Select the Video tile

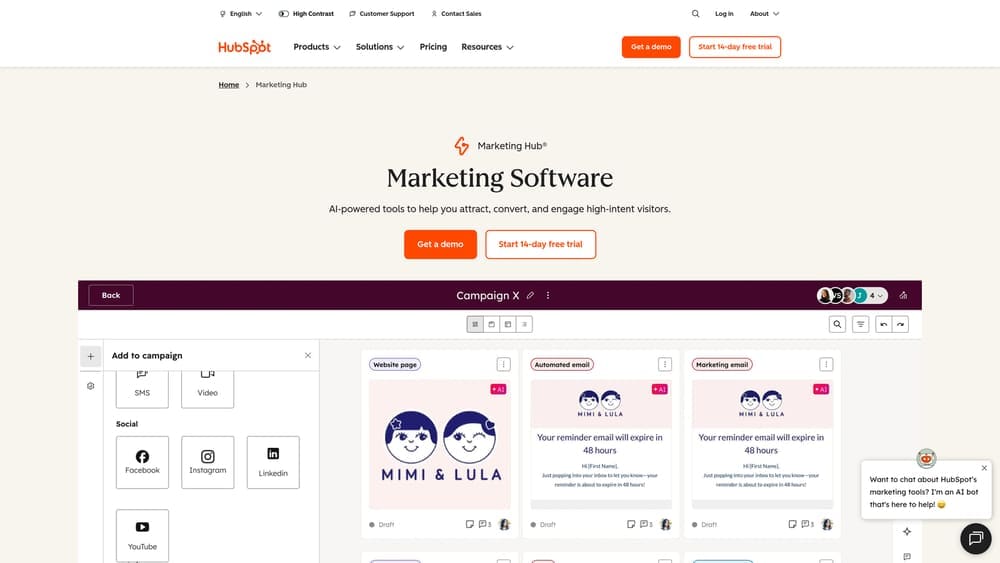207,388
